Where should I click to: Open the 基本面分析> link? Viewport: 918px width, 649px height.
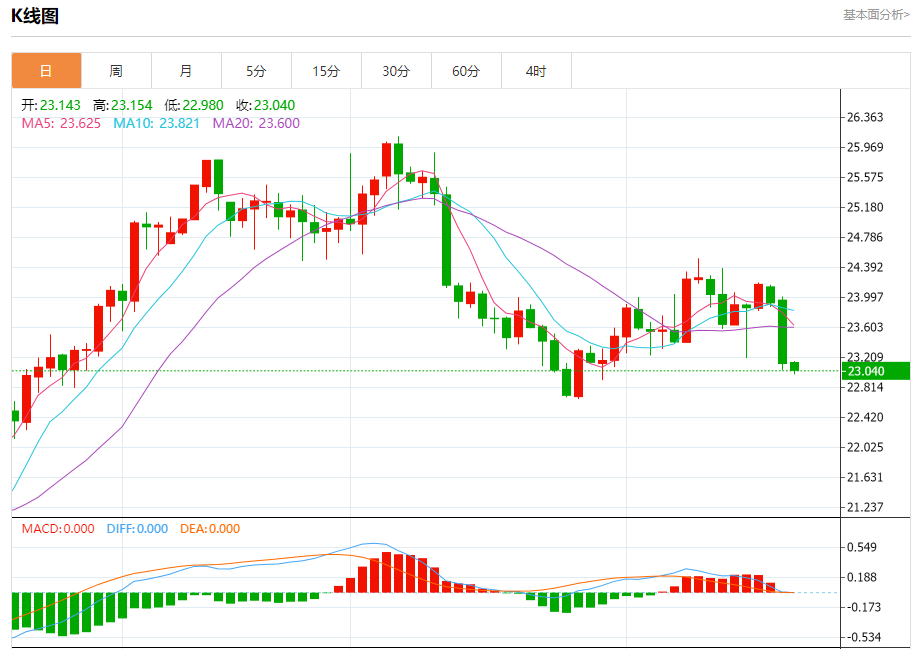(876, 15)
